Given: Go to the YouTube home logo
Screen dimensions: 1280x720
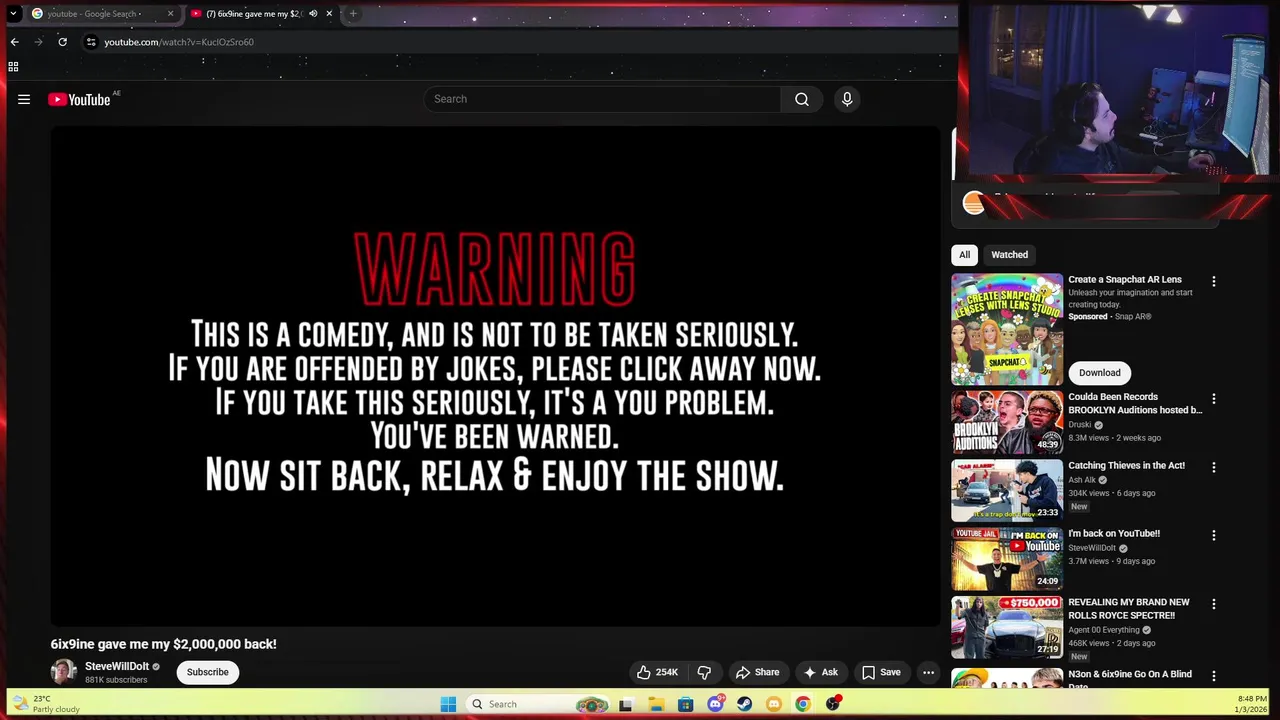Looking at the screenshot, I should point(79,99).
